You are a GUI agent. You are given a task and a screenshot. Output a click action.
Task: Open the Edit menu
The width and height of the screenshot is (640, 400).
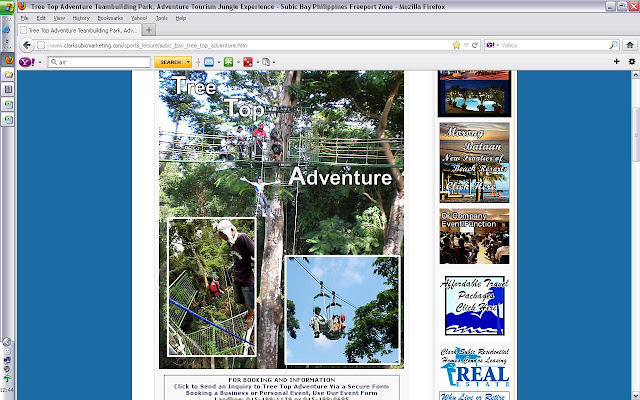[x=41, y=18]
